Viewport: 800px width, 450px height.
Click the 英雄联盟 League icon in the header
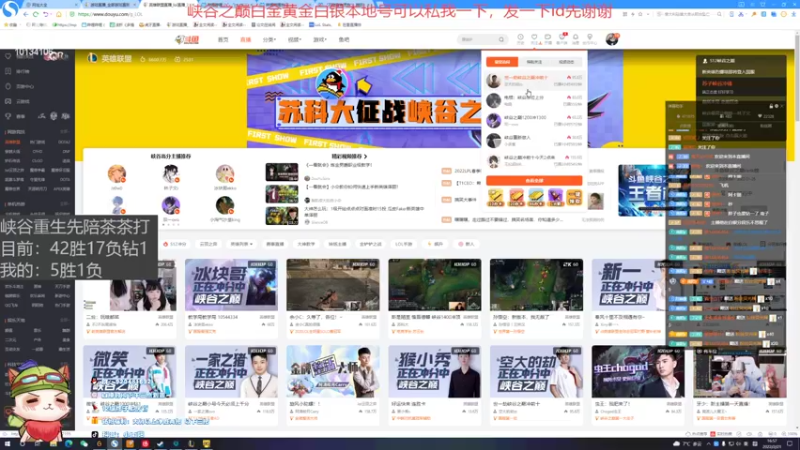[x=92, y=59]
